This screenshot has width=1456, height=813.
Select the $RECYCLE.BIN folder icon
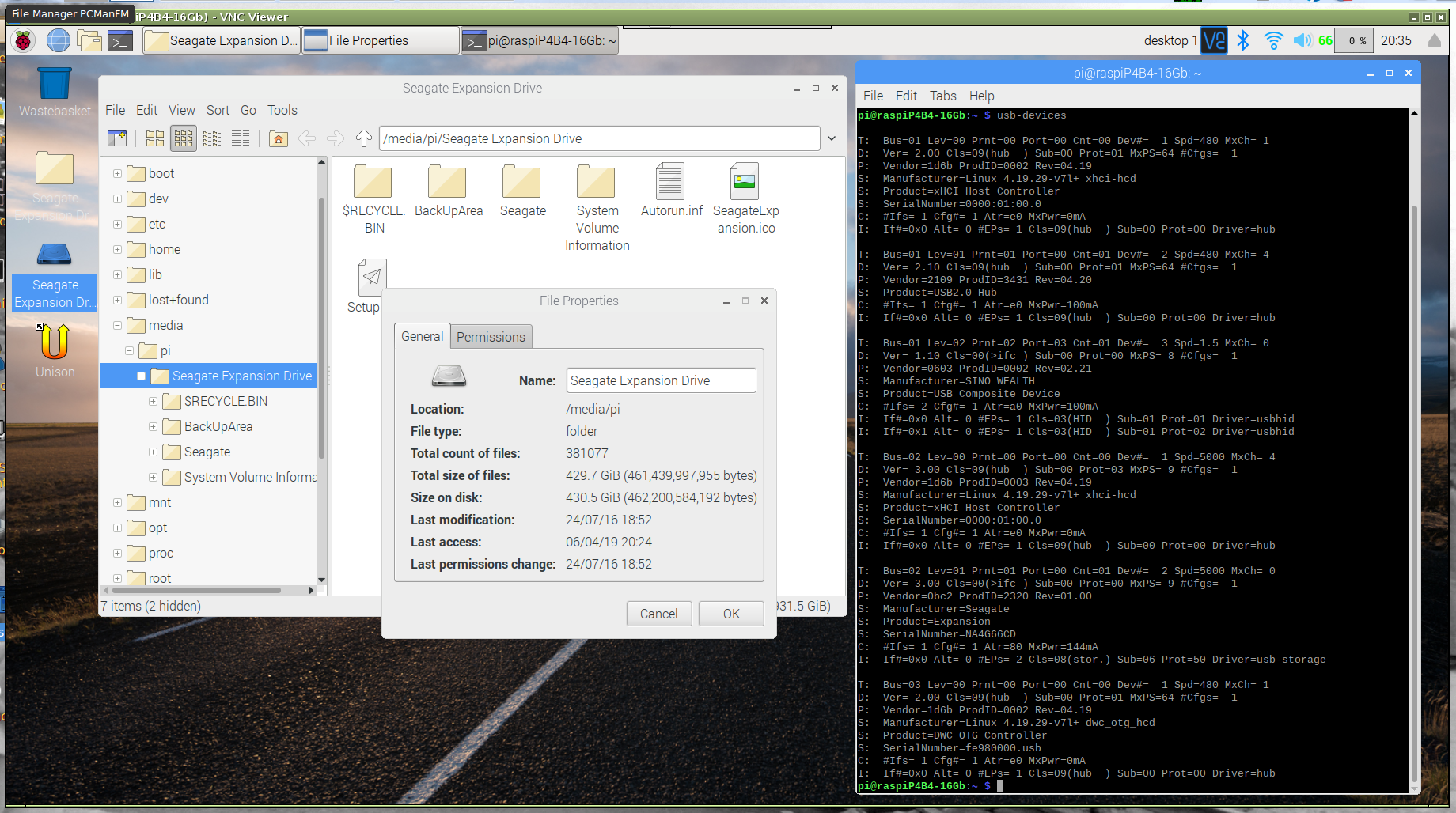pos(373,182)
